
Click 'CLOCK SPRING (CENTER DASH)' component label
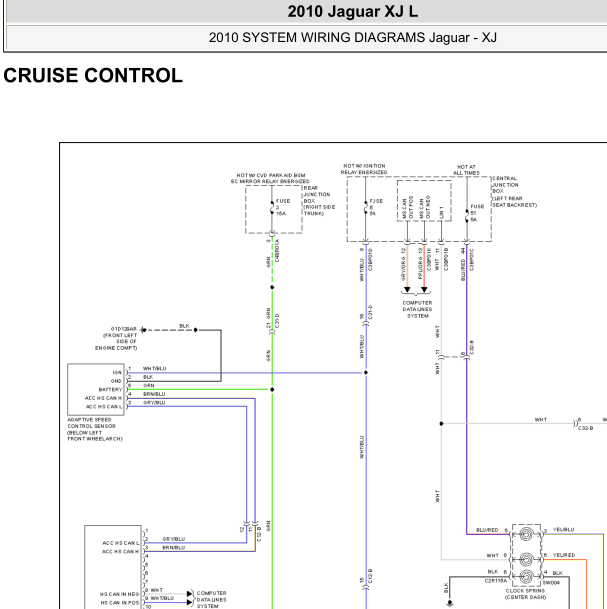(x=525, y=594)
